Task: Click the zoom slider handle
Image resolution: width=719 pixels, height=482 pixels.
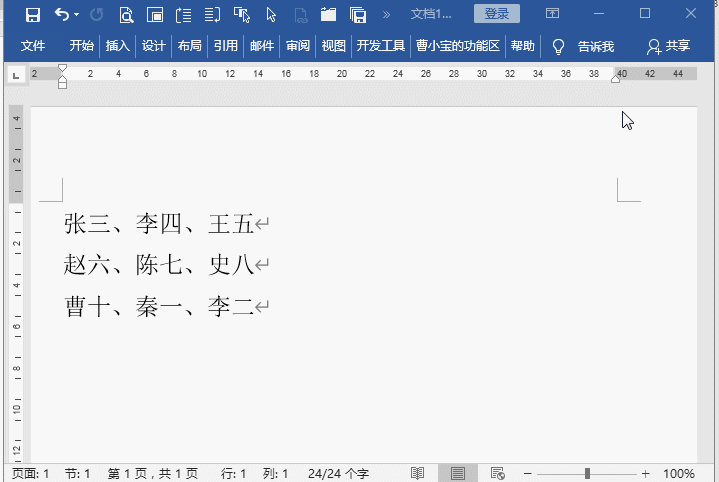Action: (587, 473)
